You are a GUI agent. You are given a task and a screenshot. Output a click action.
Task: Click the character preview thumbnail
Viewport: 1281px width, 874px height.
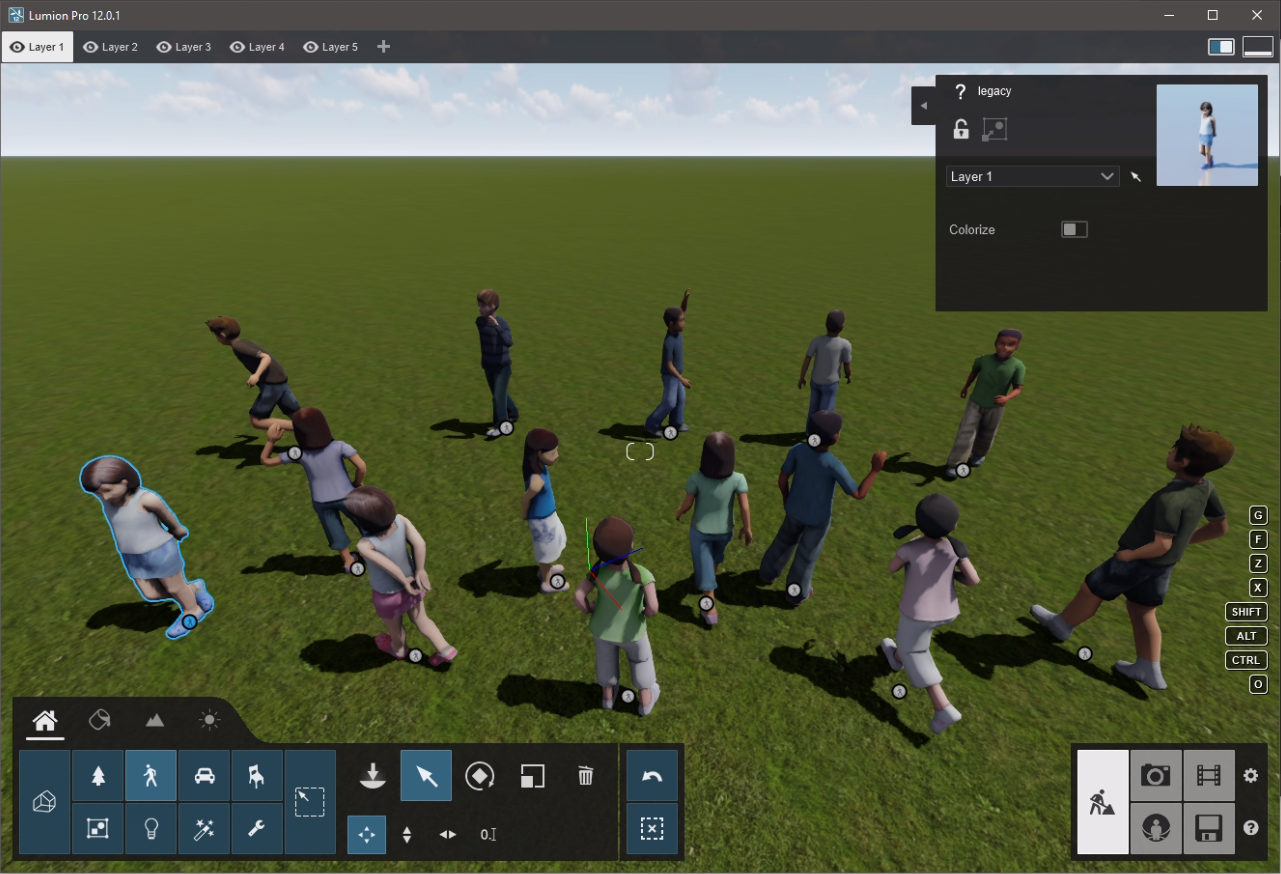(1207, 135)
